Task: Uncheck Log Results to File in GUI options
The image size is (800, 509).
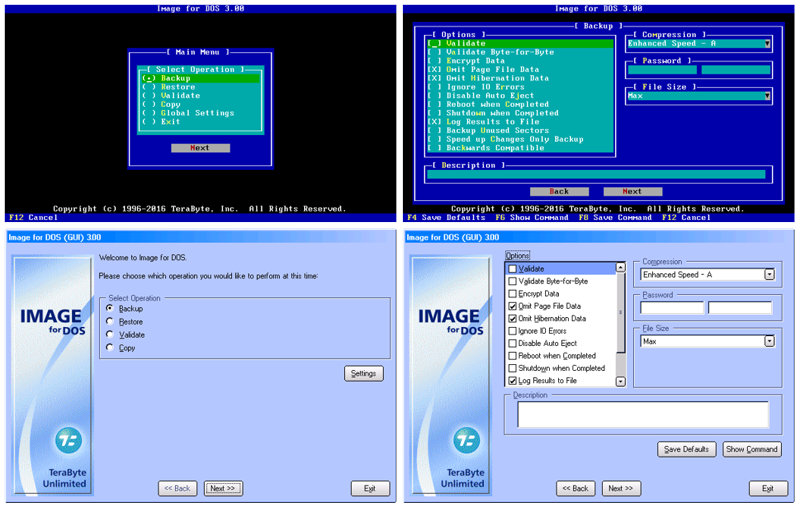Action: pyautogui.click(x=512, y=380)
